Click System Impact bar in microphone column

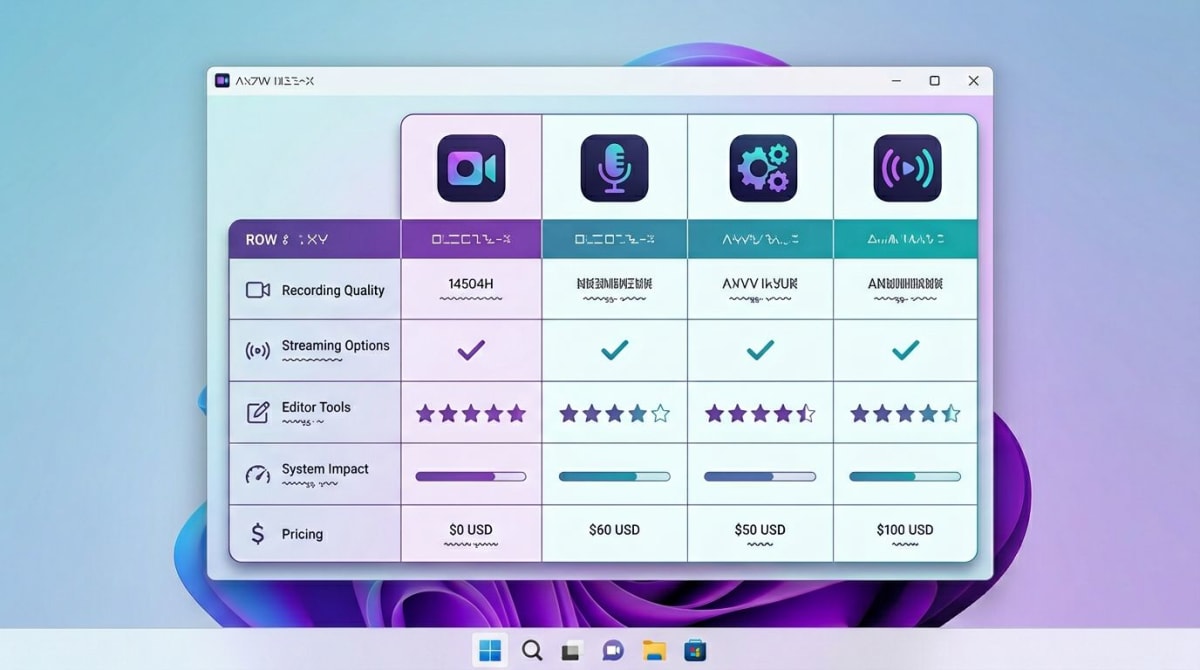[615, 477]
